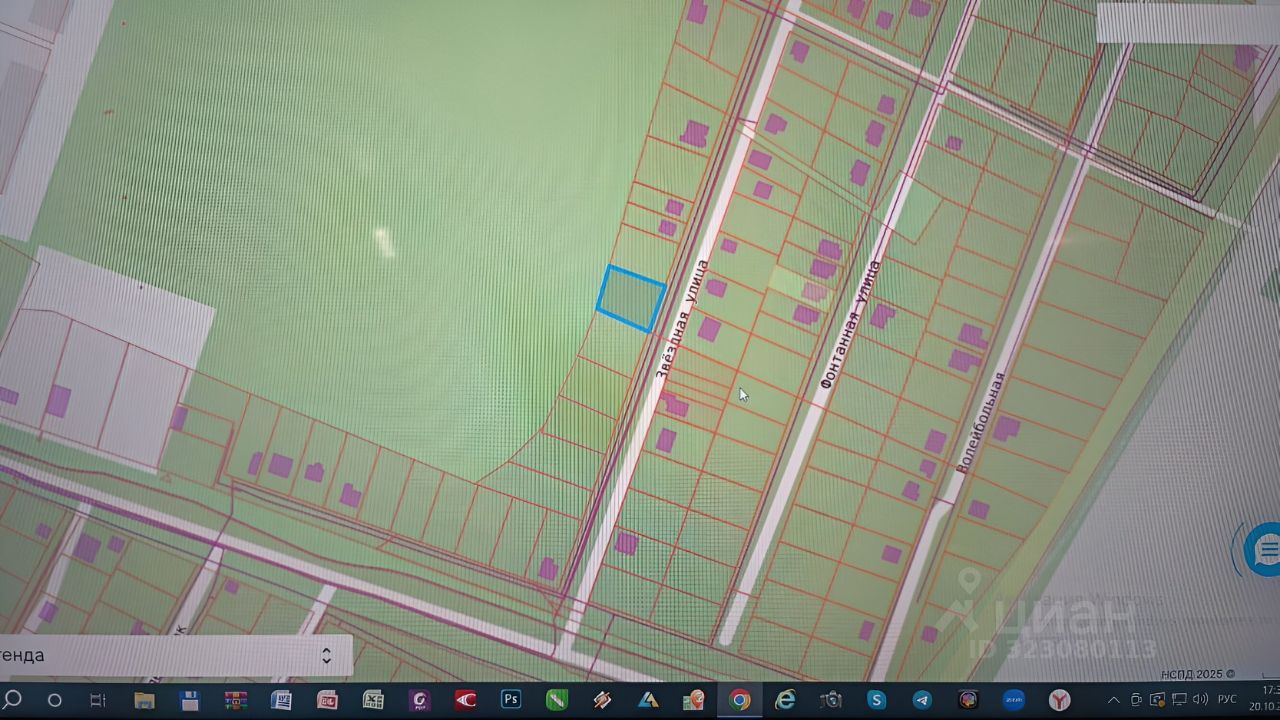Open the triangle-logo app on taskbar

click(648, 700)
